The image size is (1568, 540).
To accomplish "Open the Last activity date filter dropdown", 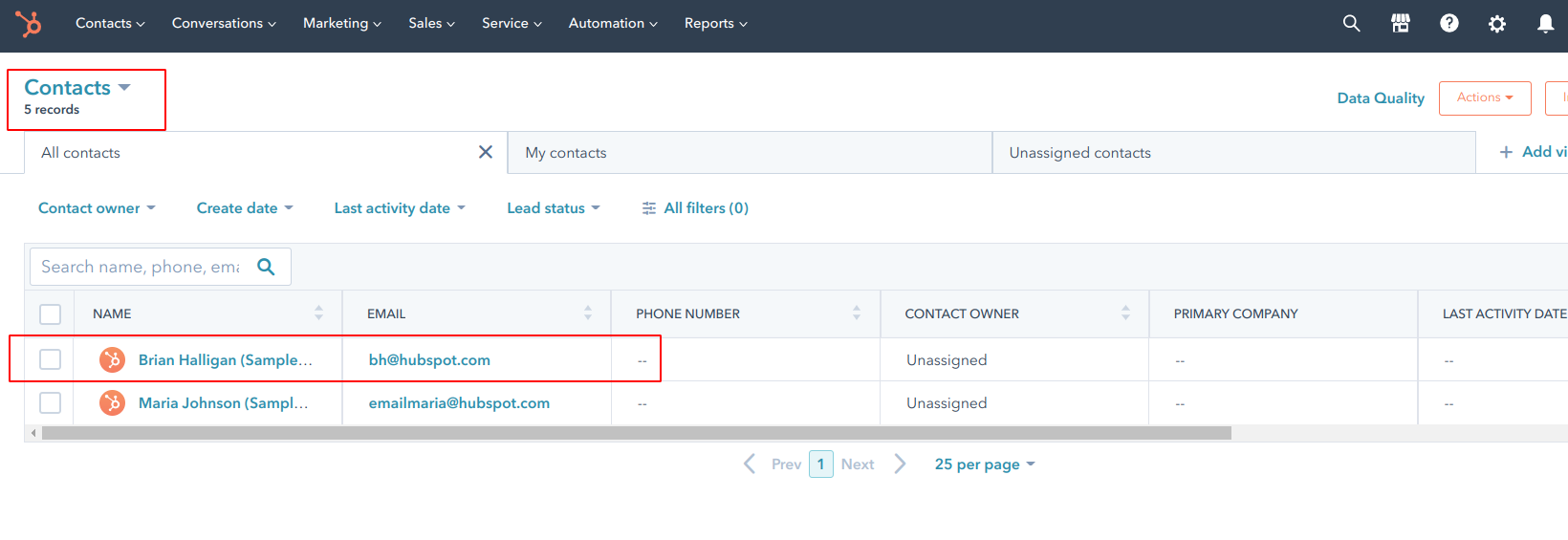I will click(x=400, y=207).
